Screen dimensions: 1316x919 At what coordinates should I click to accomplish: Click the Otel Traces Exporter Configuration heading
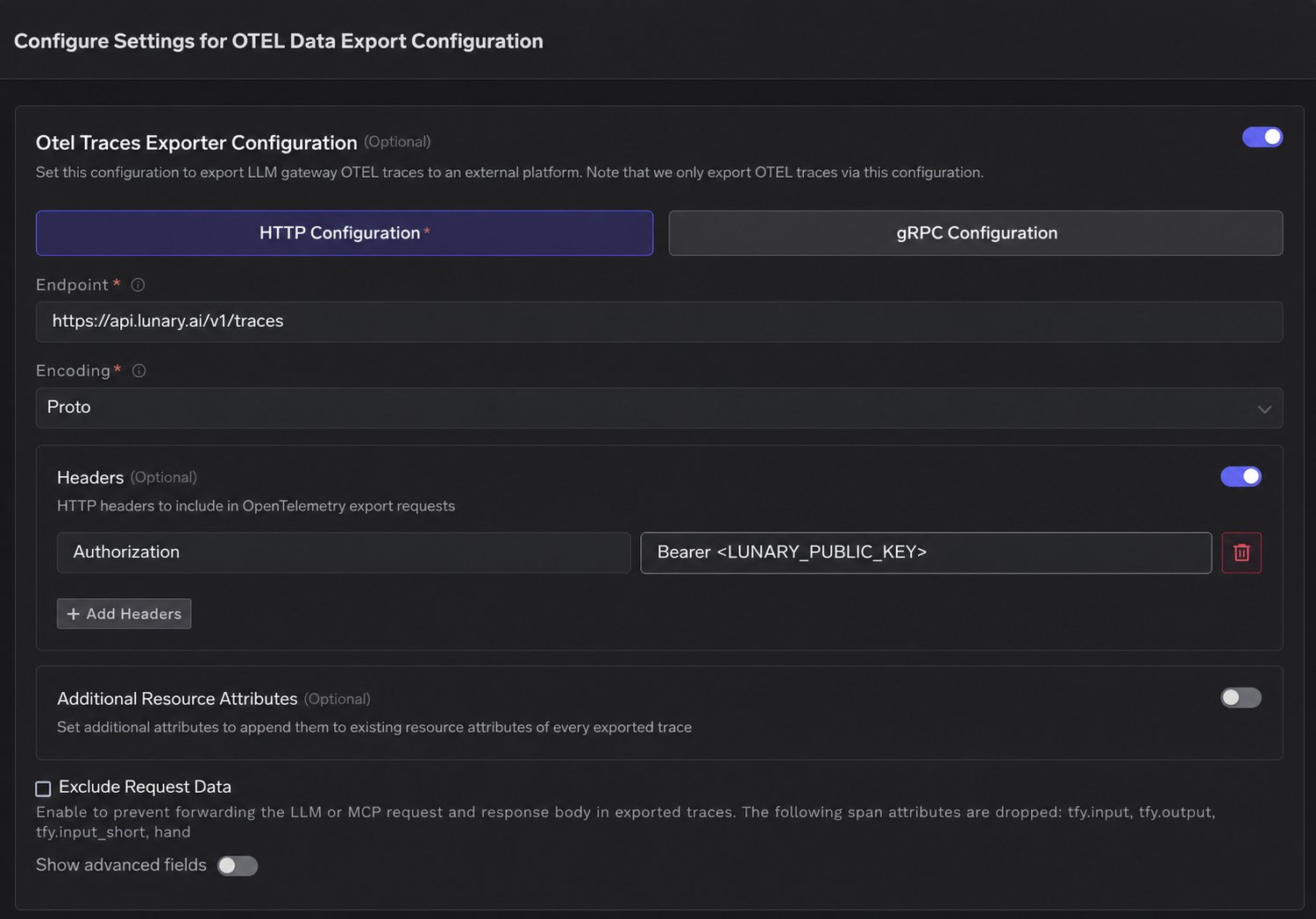196,143
